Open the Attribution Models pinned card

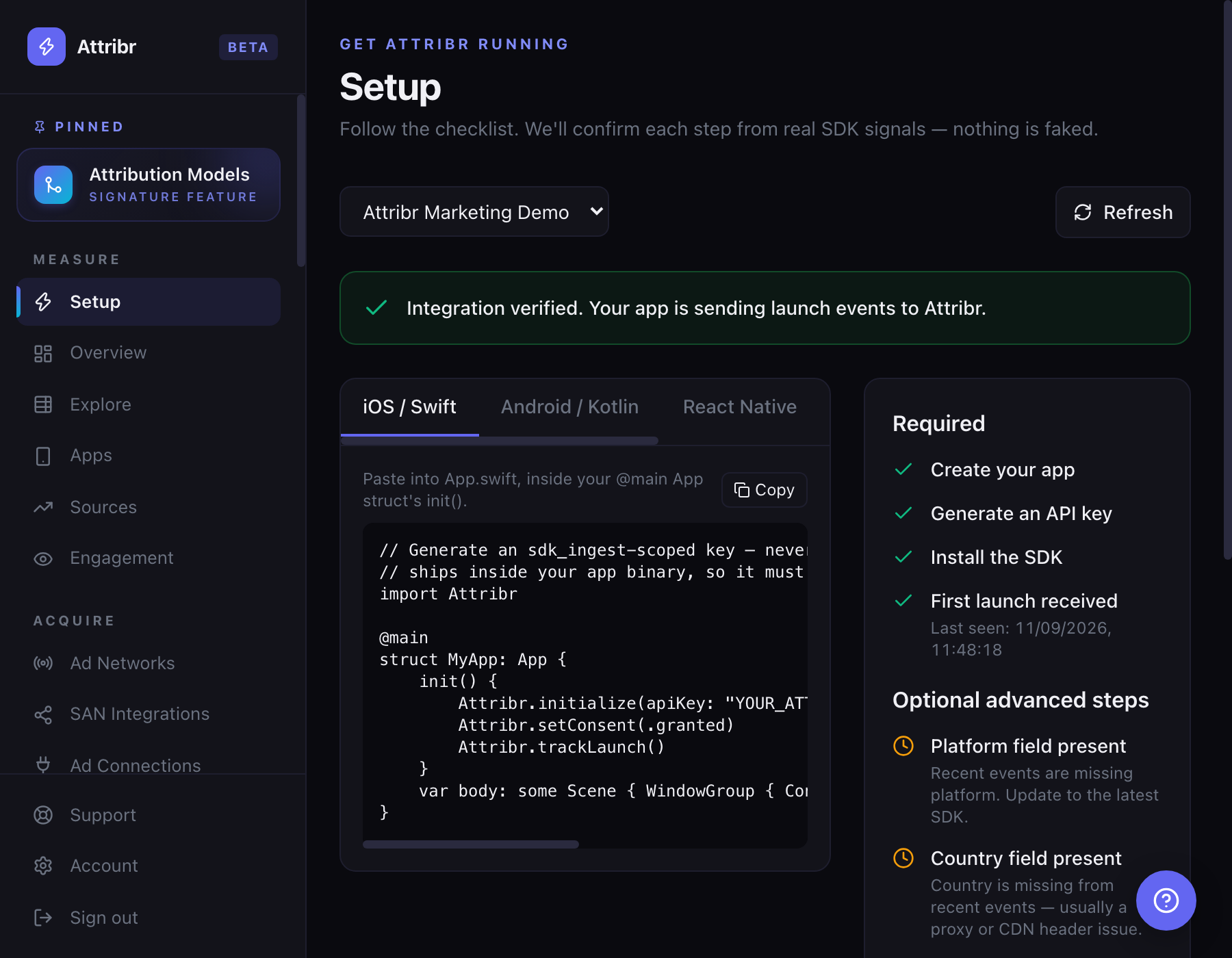[149, 185]
